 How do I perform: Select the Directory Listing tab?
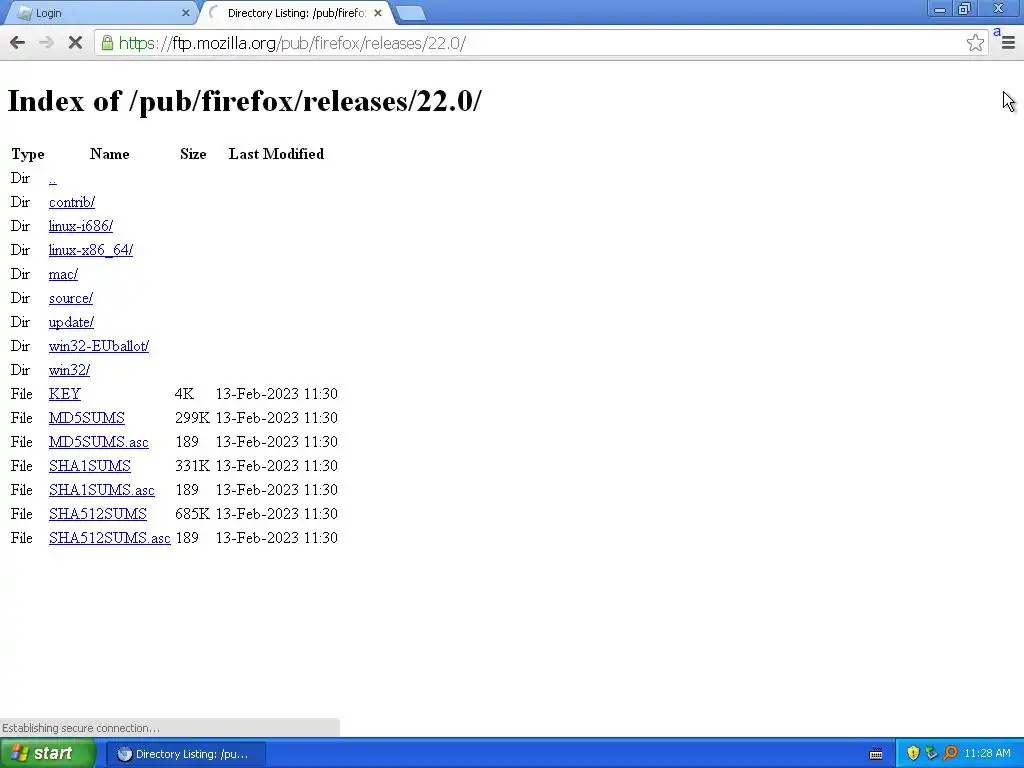295,13
